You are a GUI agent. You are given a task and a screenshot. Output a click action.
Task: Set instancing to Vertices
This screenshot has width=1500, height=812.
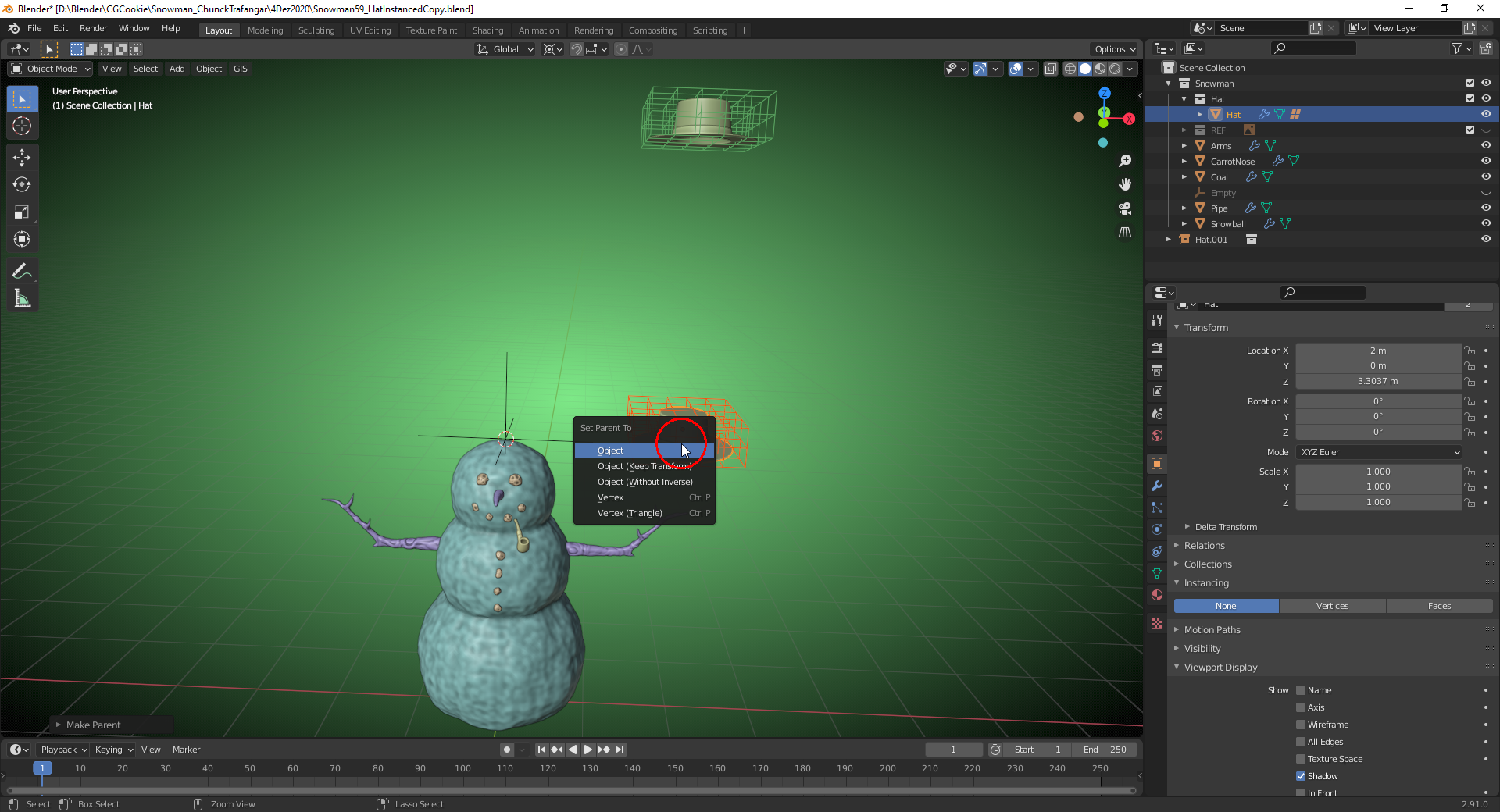1332,606
